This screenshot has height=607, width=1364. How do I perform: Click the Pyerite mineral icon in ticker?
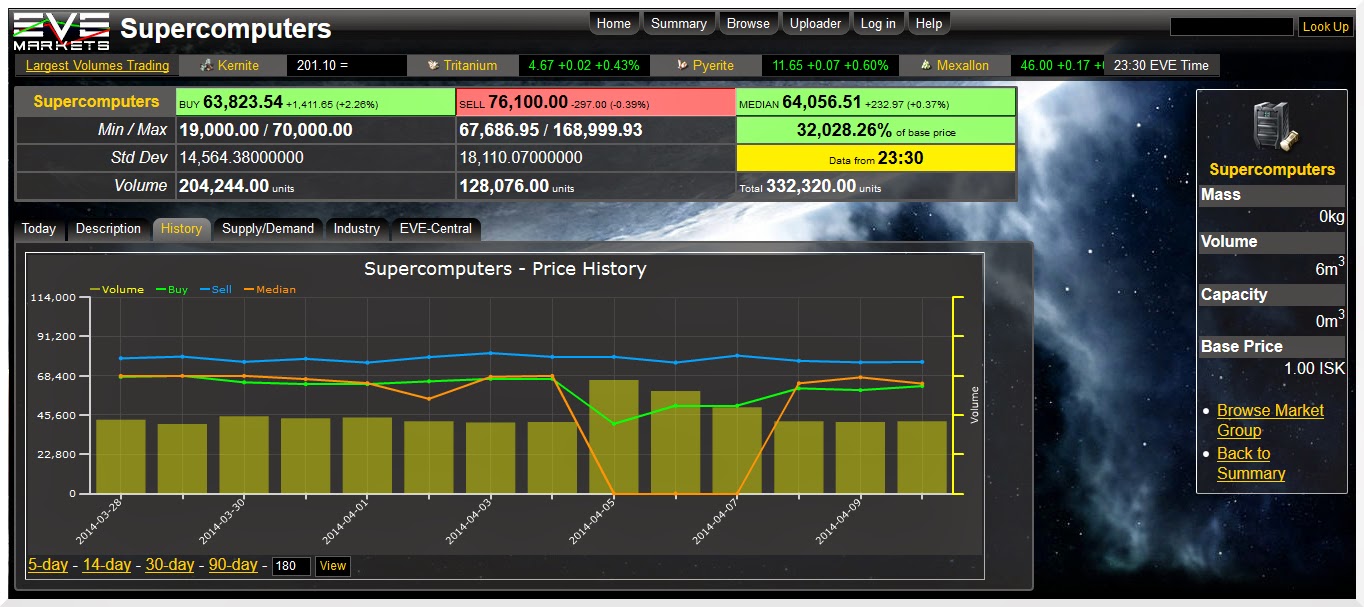[x=681, y=65]
